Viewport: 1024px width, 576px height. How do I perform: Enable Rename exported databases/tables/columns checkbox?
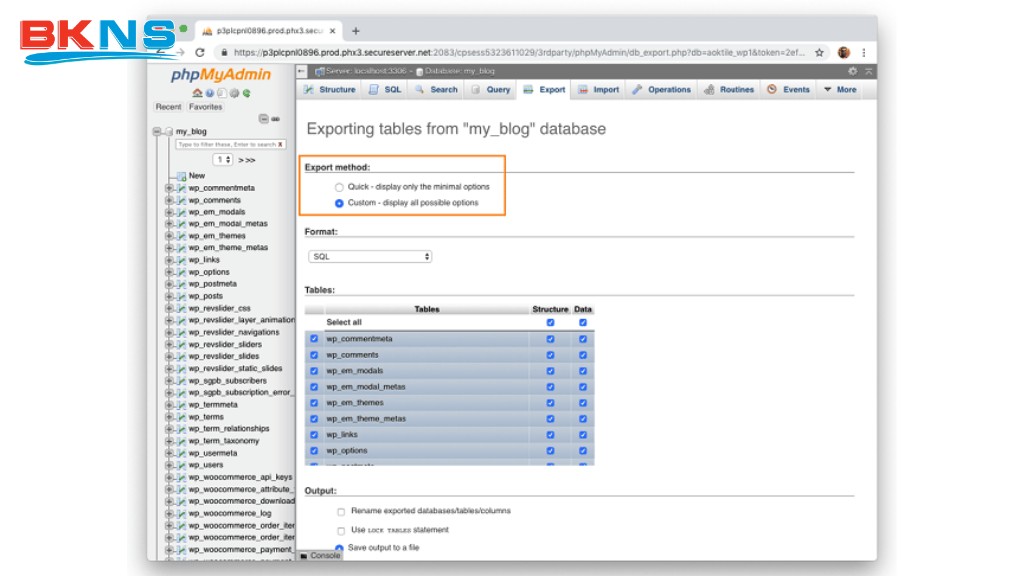[x=341, y=511]
